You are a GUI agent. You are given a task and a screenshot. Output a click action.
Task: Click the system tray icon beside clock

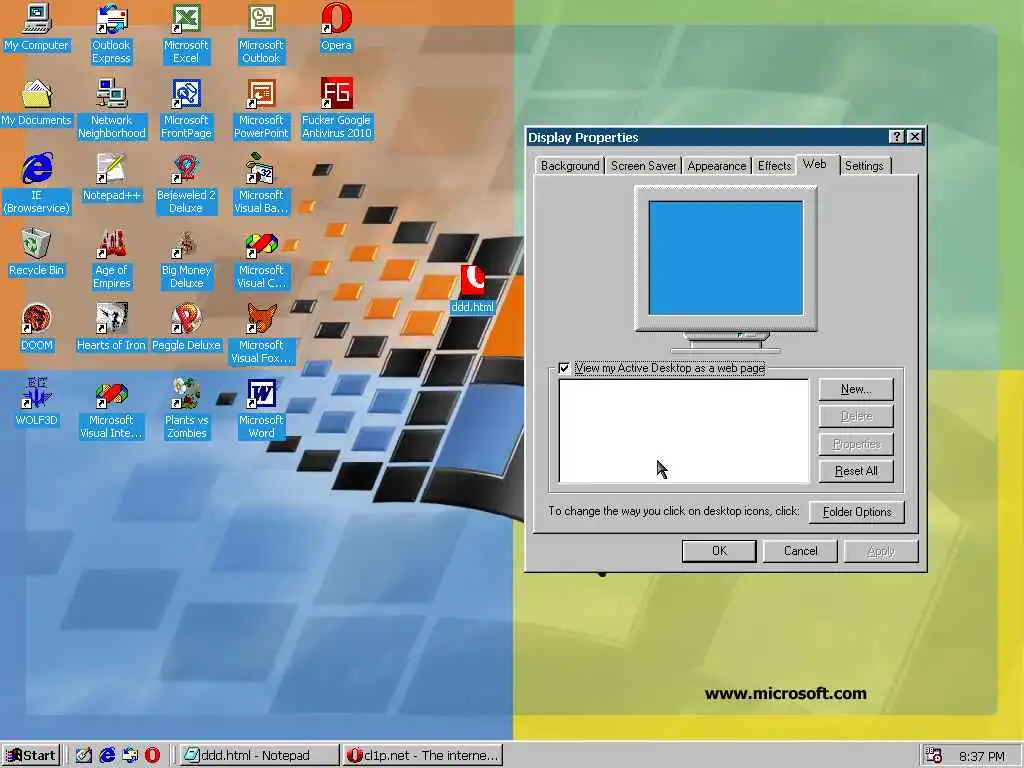[934, 756]
